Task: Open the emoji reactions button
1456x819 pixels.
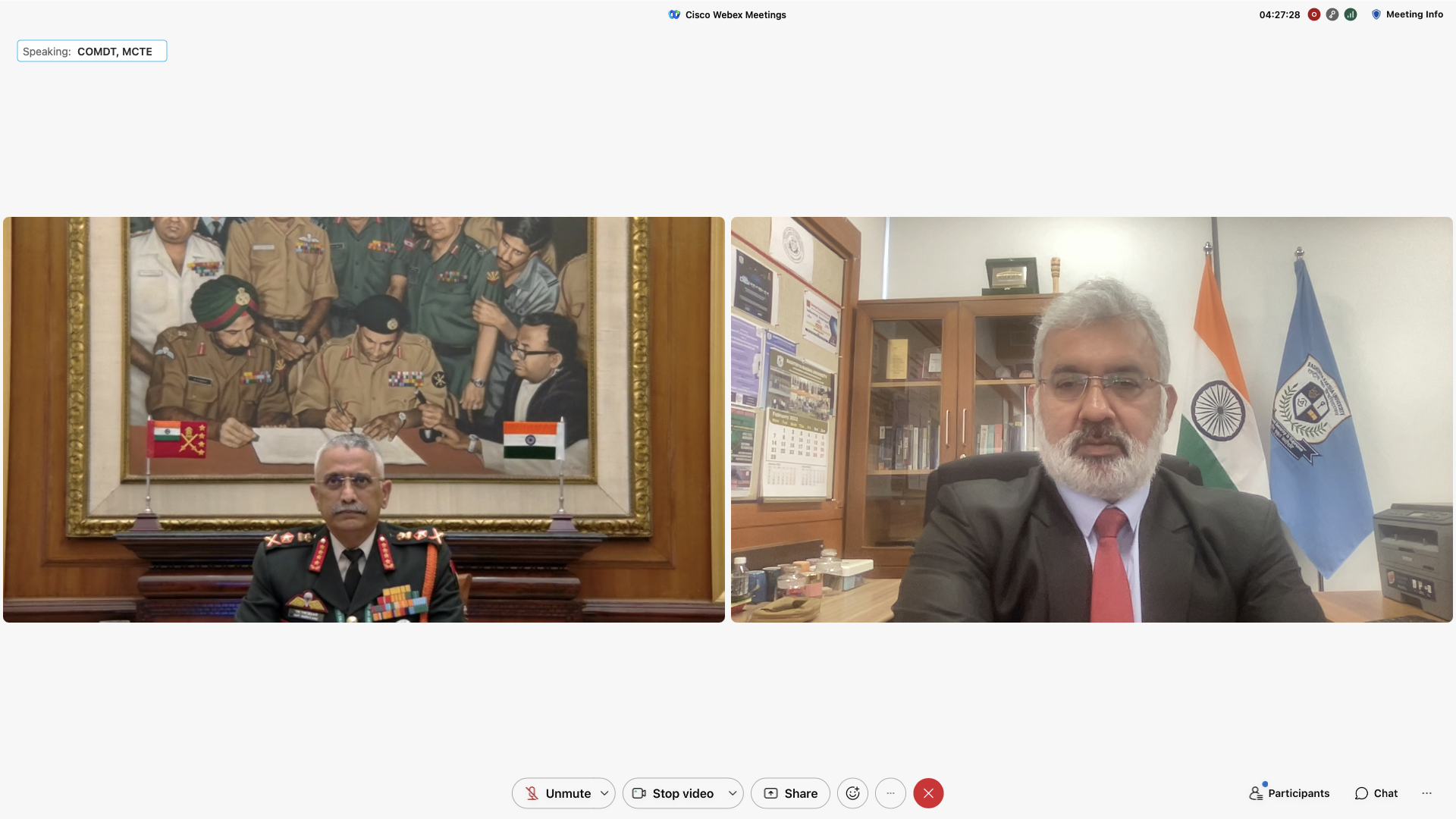Action: click(x=852, y=793)
